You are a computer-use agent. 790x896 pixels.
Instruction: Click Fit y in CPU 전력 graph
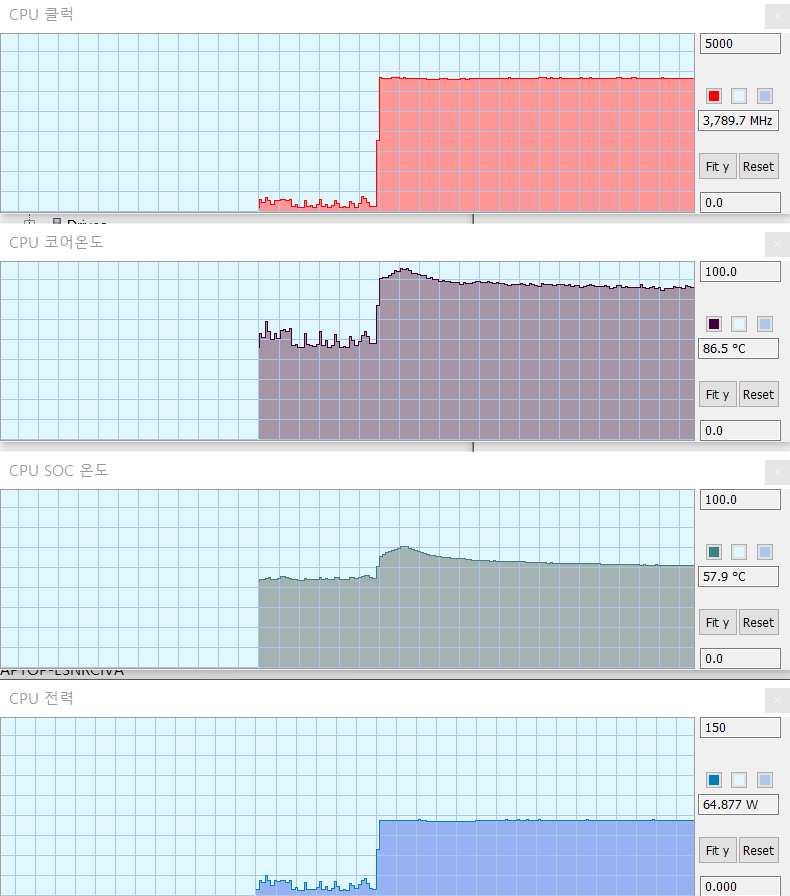point(717,850)
